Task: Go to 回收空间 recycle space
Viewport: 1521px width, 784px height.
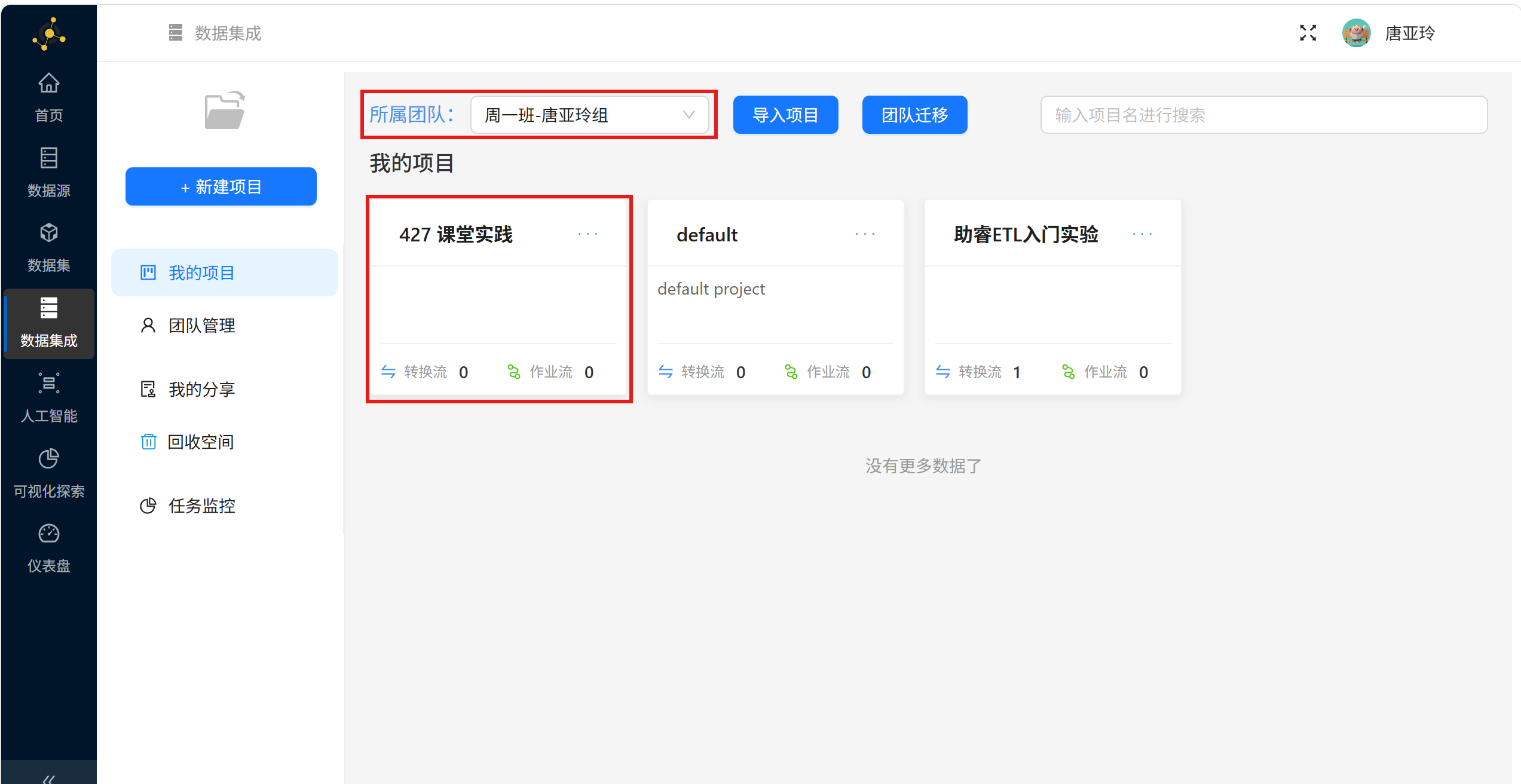Action: click(201, 442)
